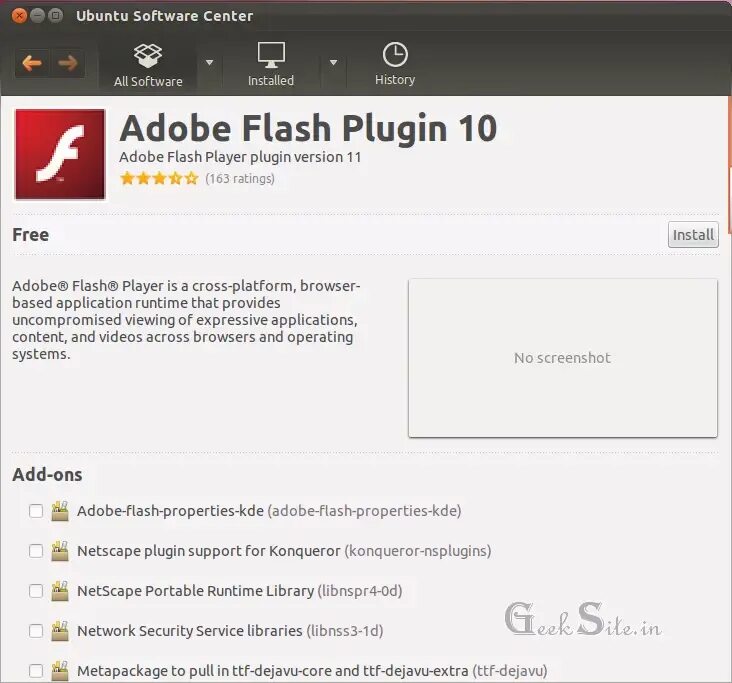Enable the Adobe-flash-properties-kde add-on checkbox
732x683 pixels.
(x=36, y=511)
